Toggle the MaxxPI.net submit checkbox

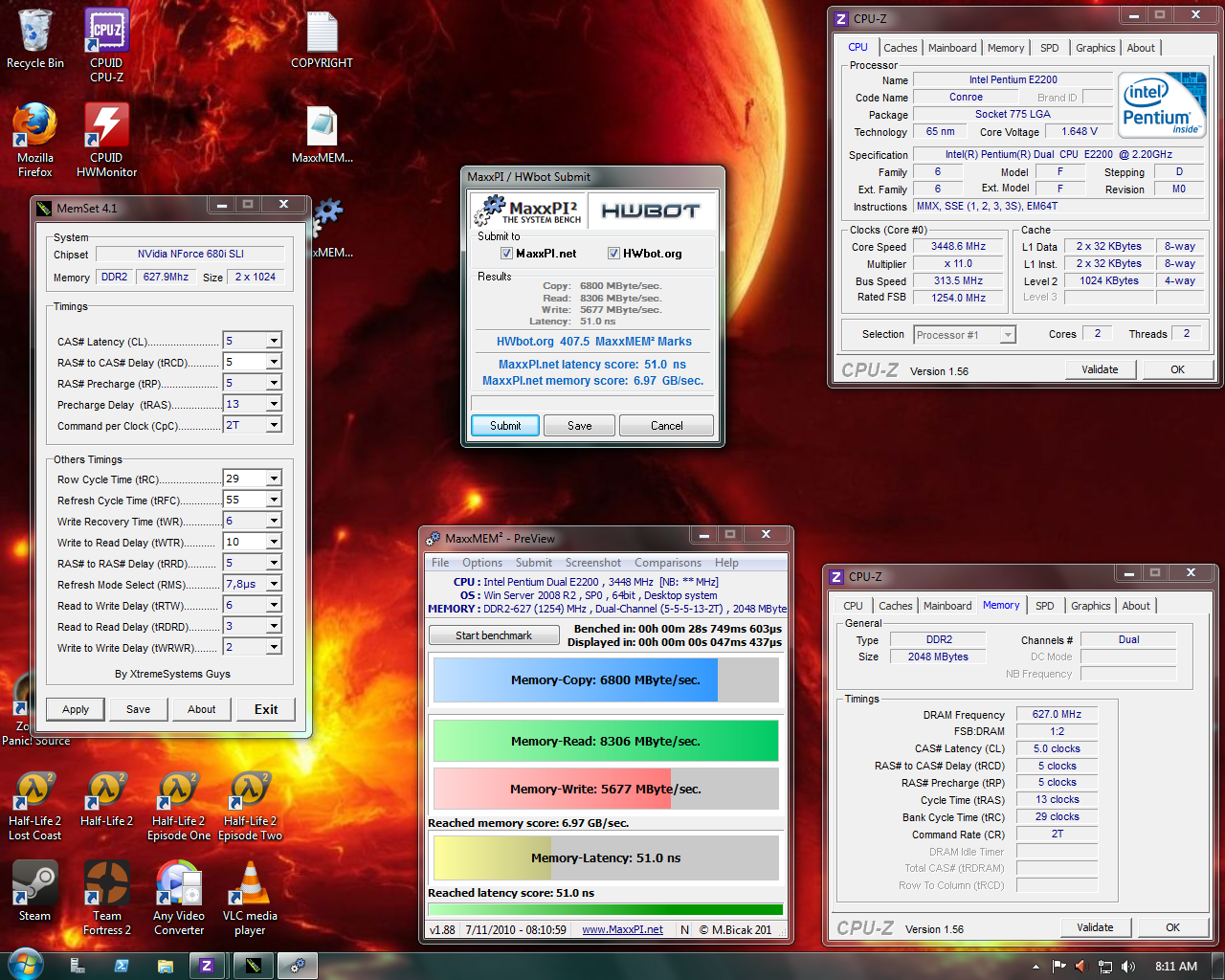click(506, 254)
